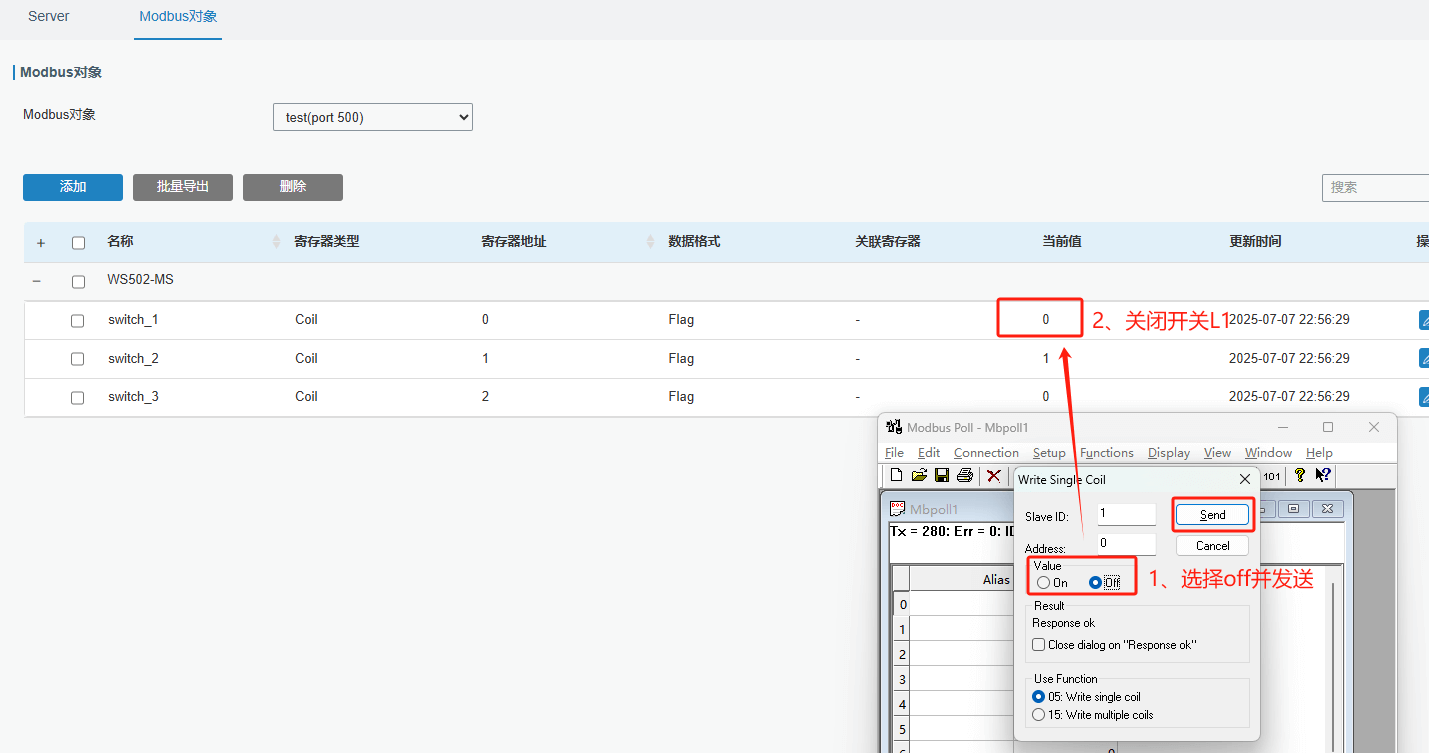Image resolution: width=1429 pixels, height=753 pixels.
Task: Switch to the Server tab
Action: (49, 17)
